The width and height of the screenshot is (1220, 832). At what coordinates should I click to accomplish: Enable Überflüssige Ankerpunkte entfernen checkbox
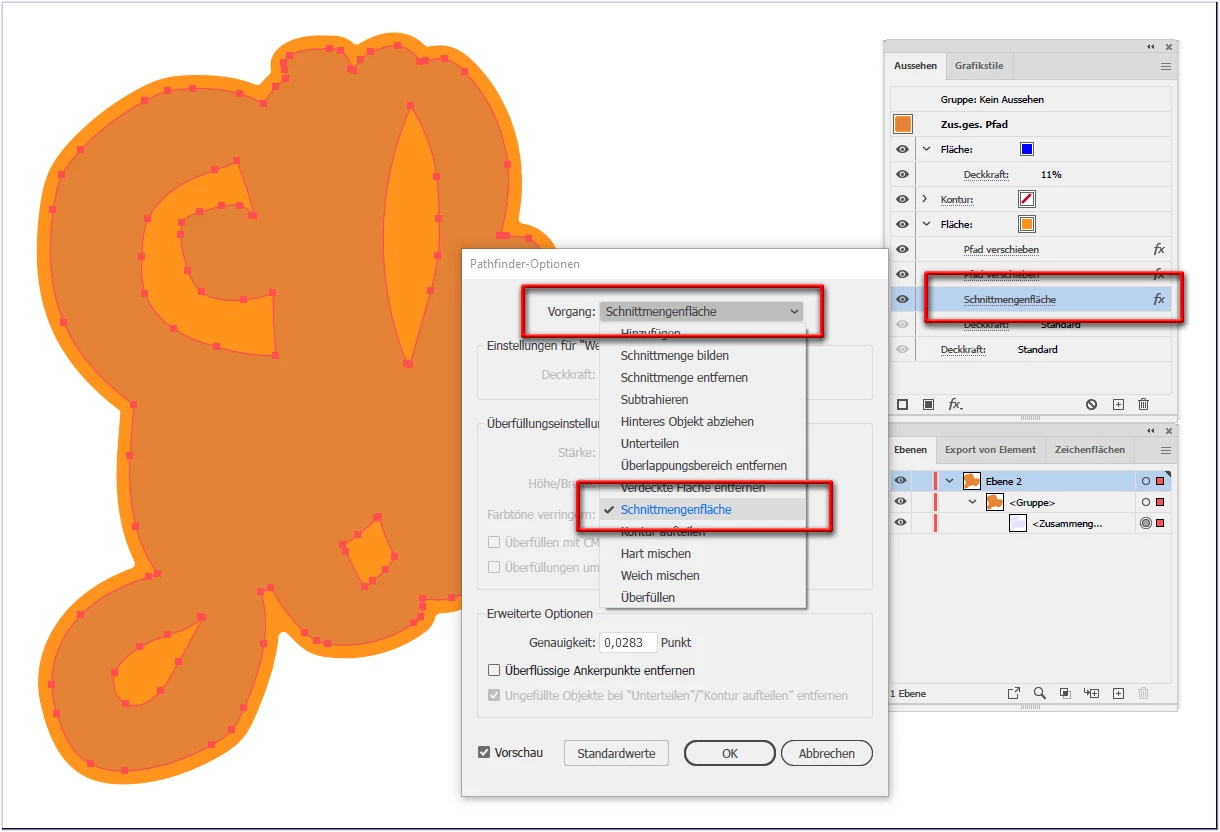pyautogui.click(x=494, y=670)
